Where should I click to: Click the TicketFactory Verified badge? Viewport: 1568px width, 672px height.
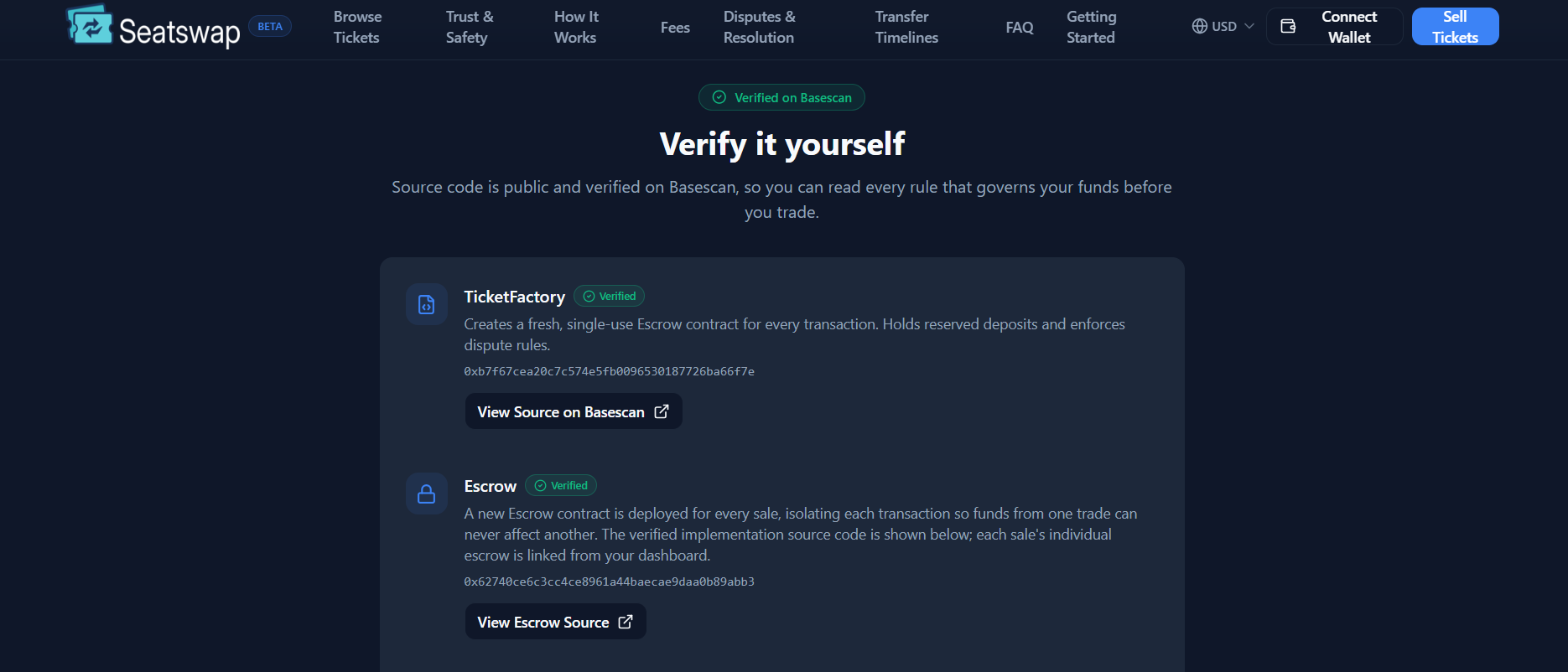coord(609,296)
